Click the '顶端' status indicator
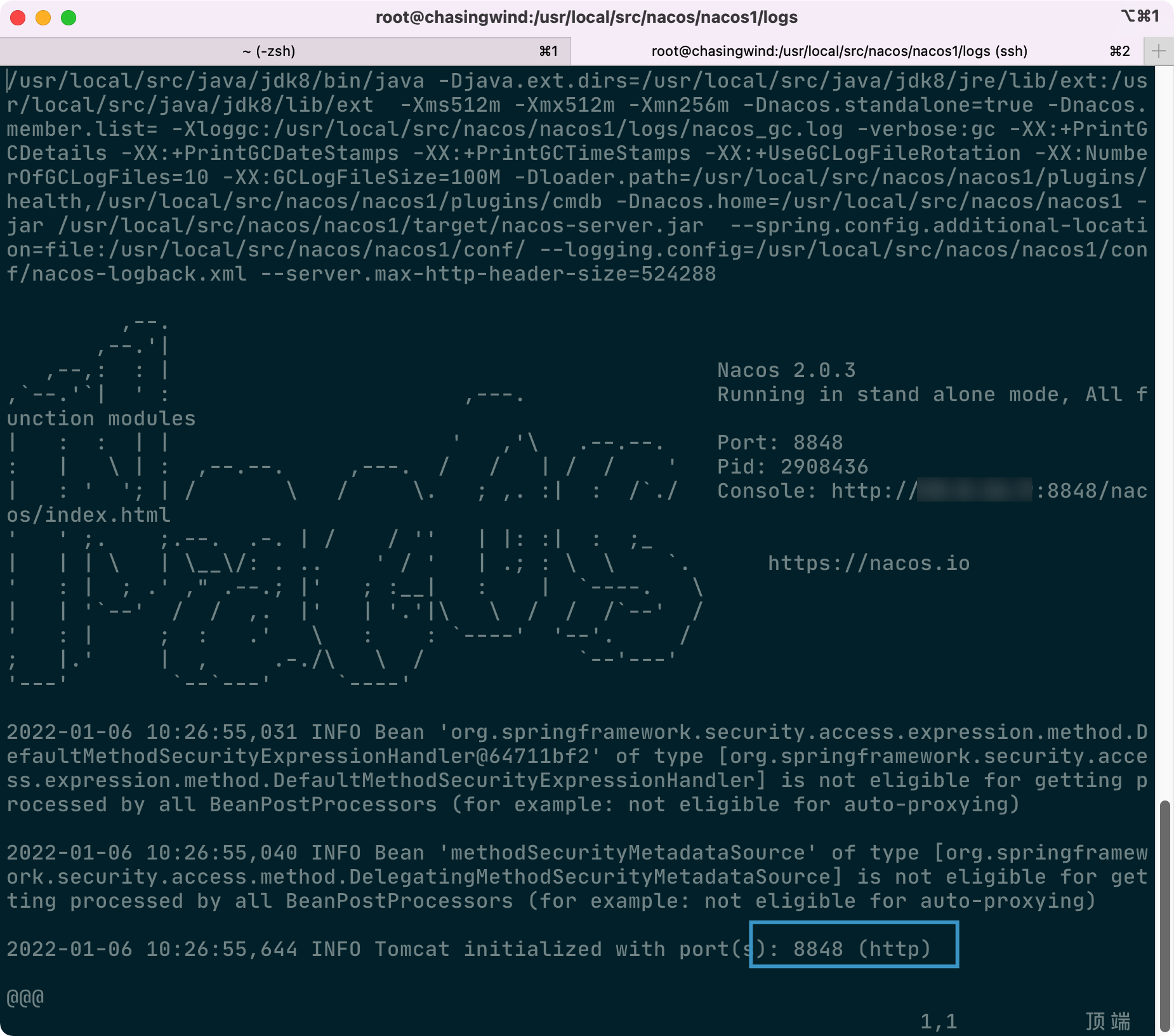This screenshot has height=1036, width=1174. [1108, 1021]
